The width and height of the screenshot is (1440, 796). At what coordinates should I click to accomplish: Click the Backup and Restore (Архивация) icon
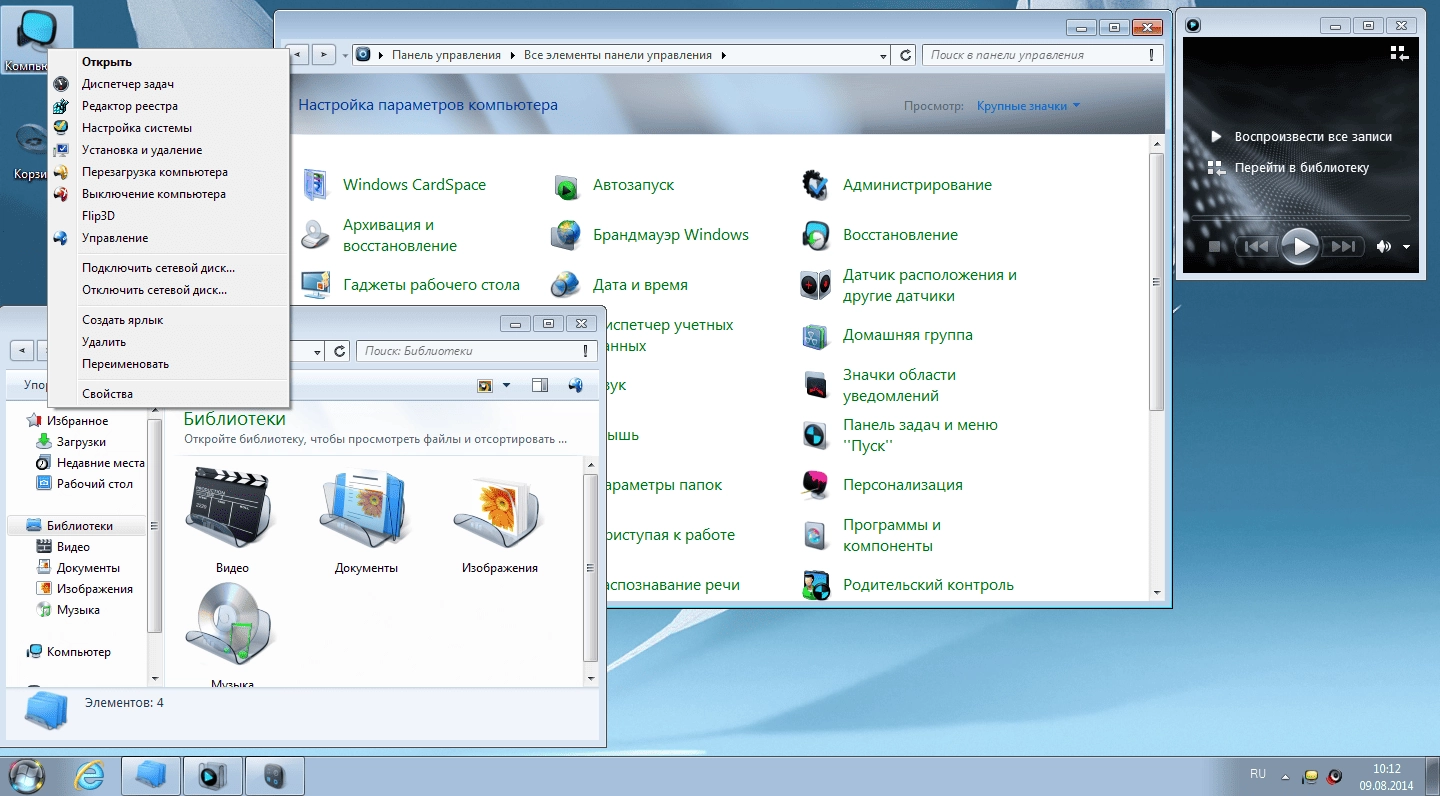coord(316,235)
